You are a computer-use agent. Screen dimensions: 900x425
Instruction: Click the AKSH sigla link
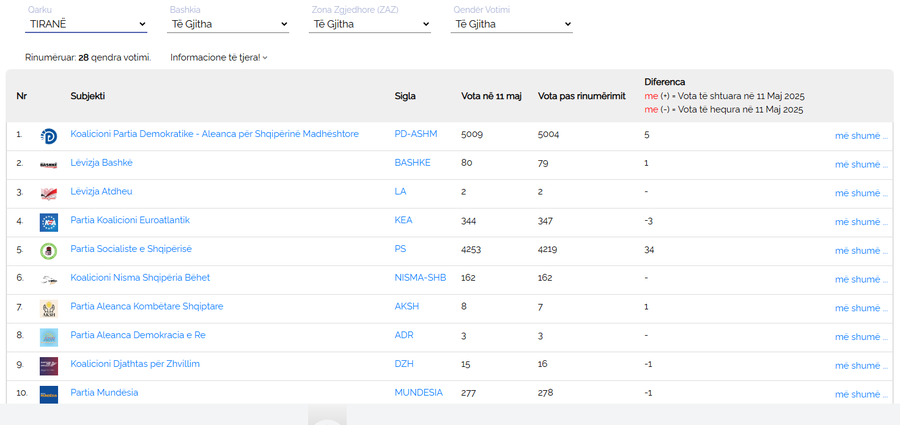pos(407,306)
